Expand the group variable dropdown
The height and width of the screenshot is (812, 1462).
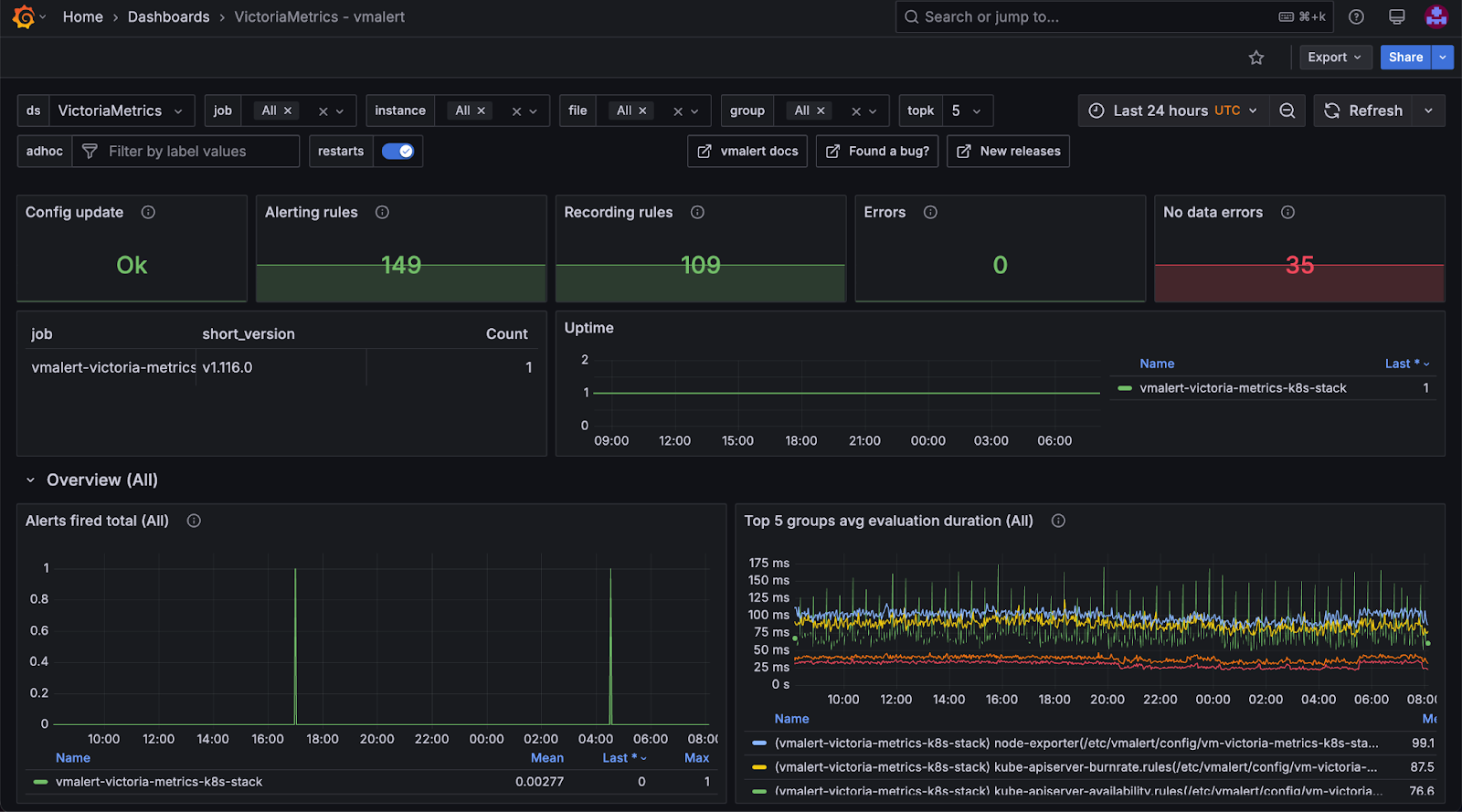point(873,111)
